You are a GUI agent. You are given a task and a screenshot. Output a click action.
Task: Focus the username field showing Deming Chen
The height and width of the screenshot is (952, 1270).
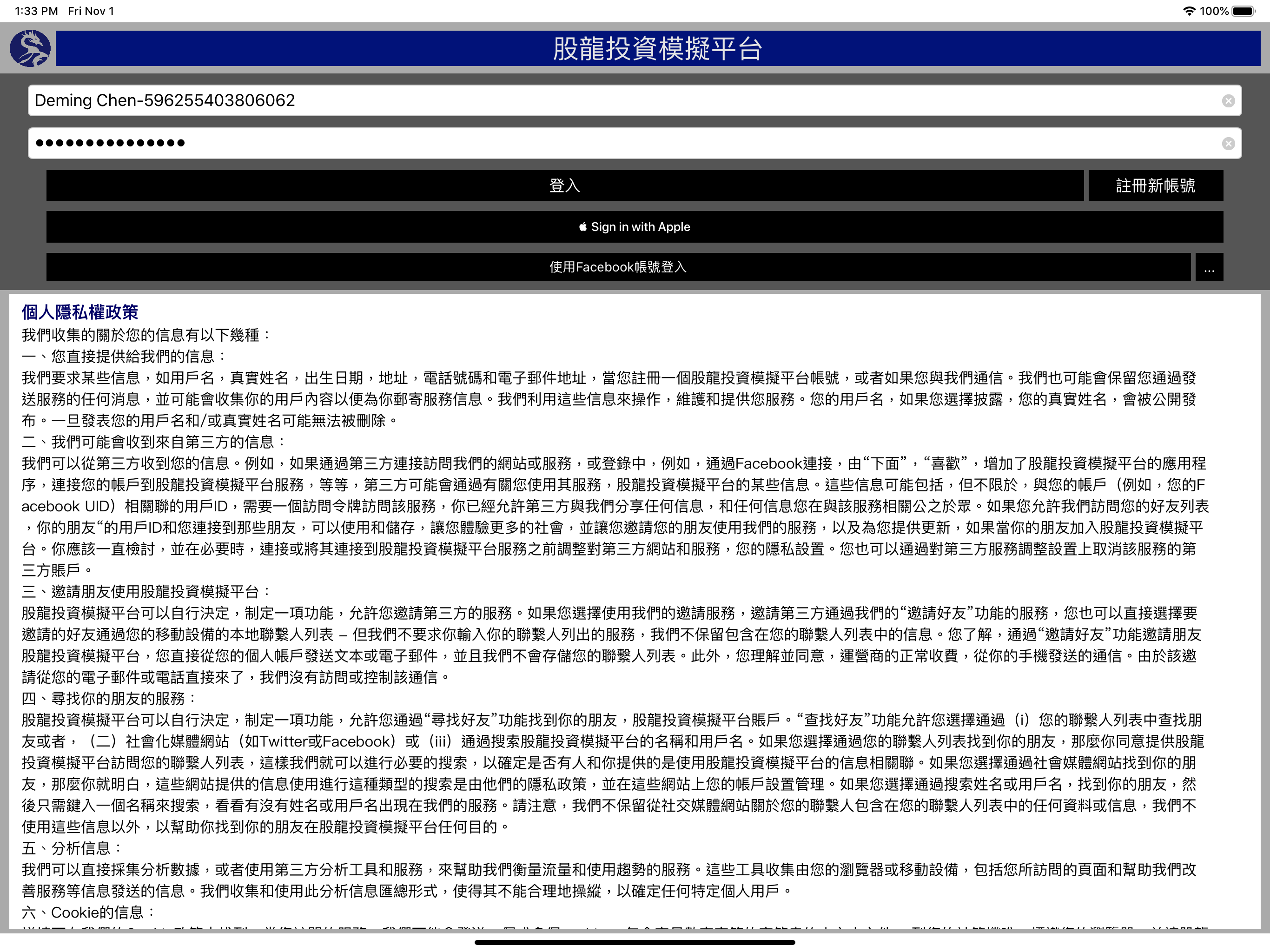pyautogui.click(x=635, y=100)
